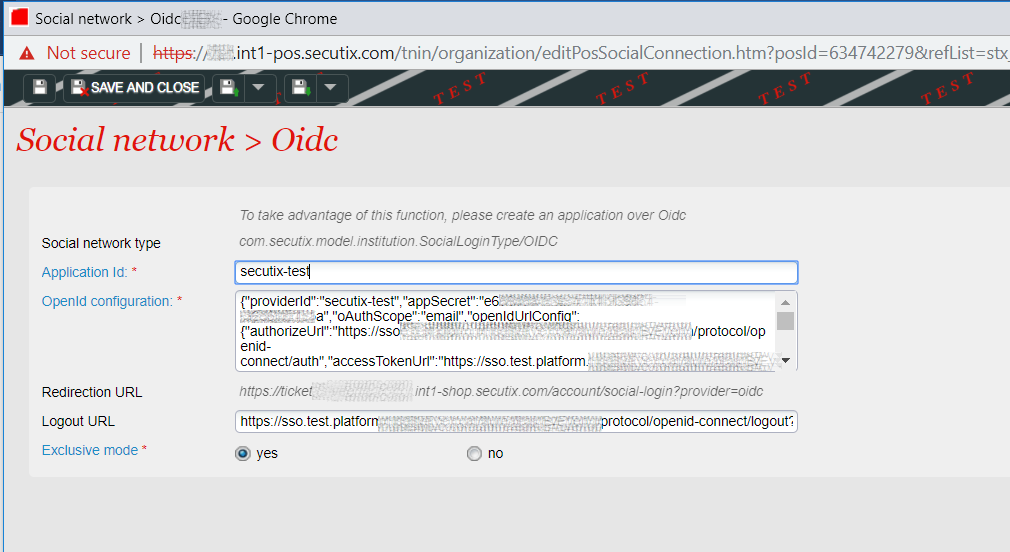Click the browser address bar URL
The height and width of the screenshot is (552, 1010).
point(580,53)
